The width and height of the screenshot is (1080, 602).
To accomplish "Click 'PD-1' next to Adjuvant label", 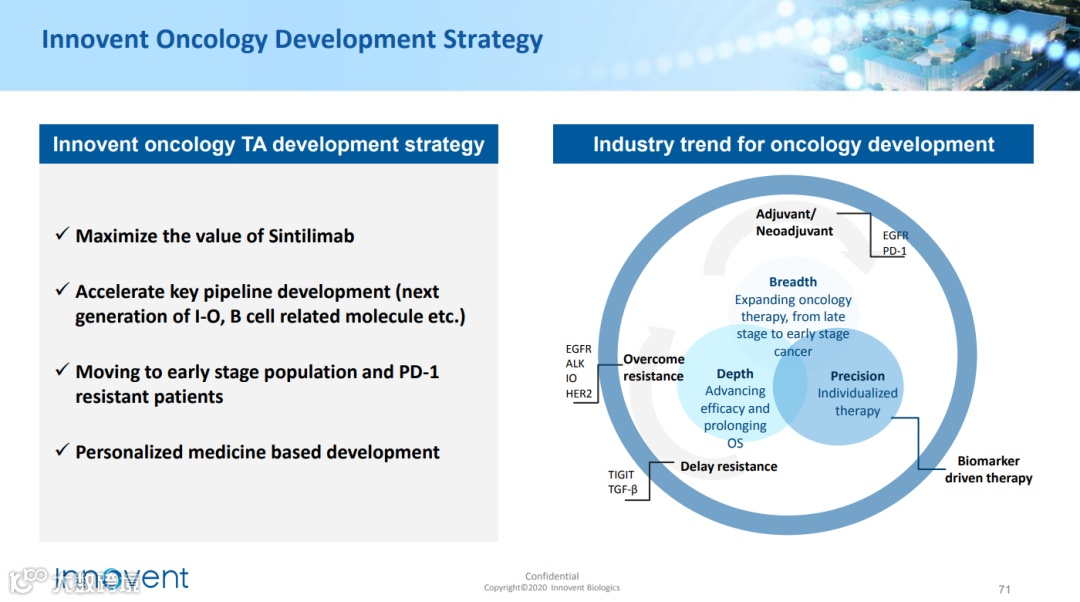I will point(895,251).
